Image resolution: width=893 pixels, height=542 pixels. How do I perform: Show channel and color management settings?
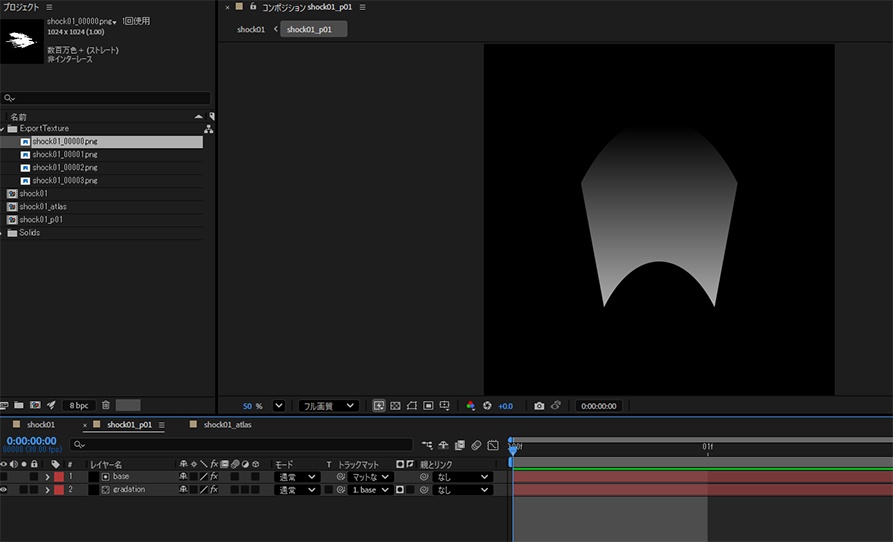tap(470, 406)
